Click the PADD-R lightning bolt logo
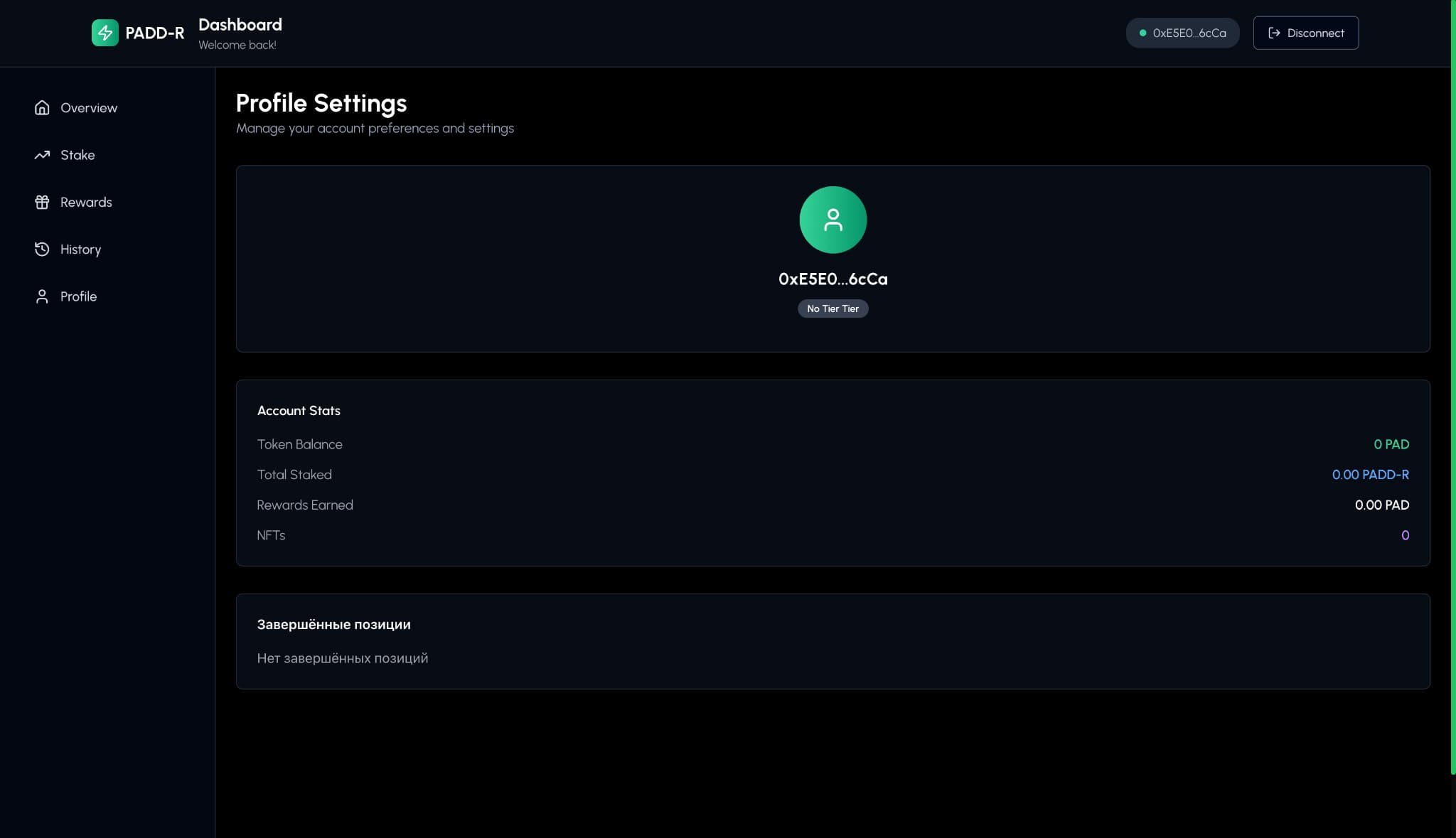Image resolution: width=1456 pixels, height=838 pixels. 105,32
